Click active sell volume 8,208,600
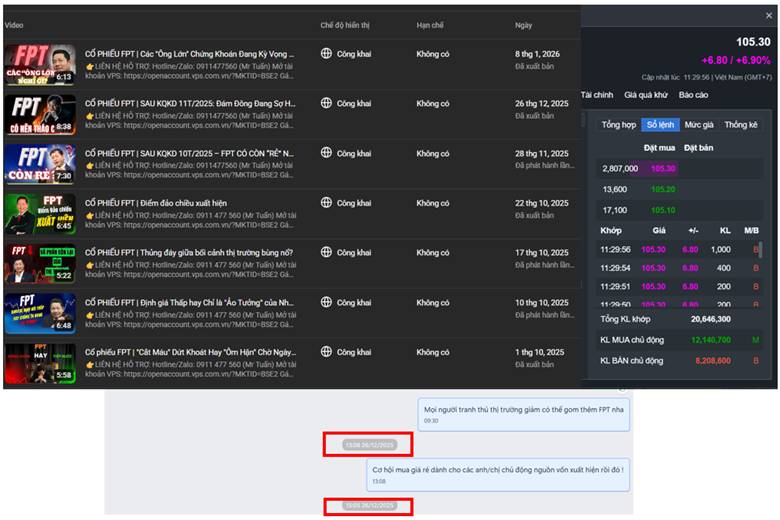 coord(713,361)
